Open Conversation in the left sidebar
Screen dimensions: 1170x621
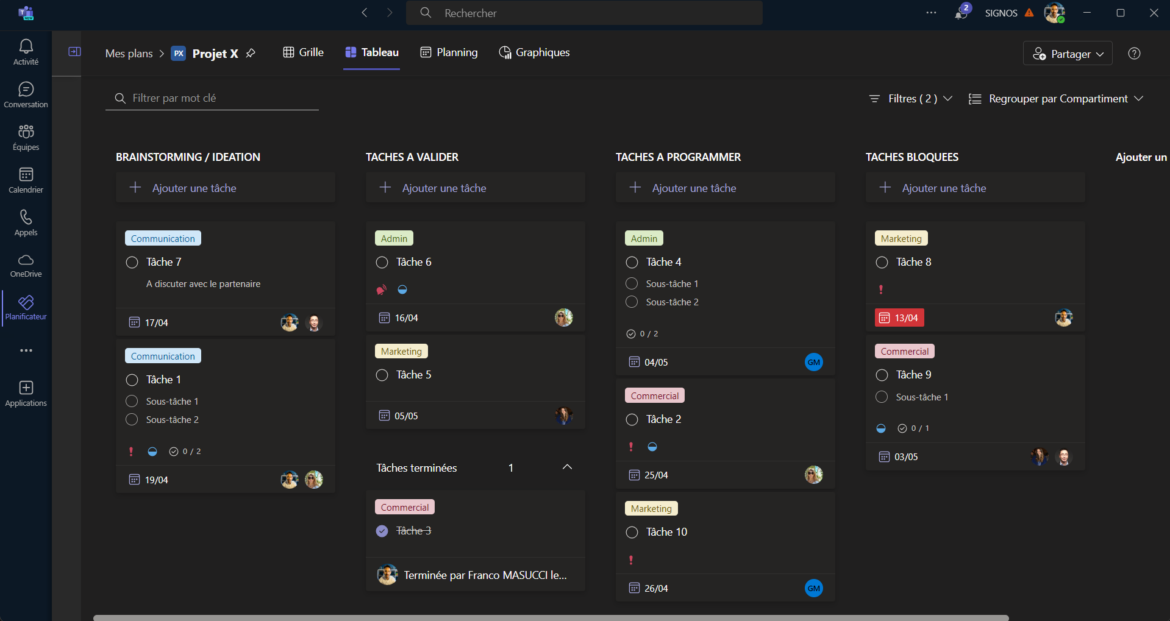[x=26, y=94]
